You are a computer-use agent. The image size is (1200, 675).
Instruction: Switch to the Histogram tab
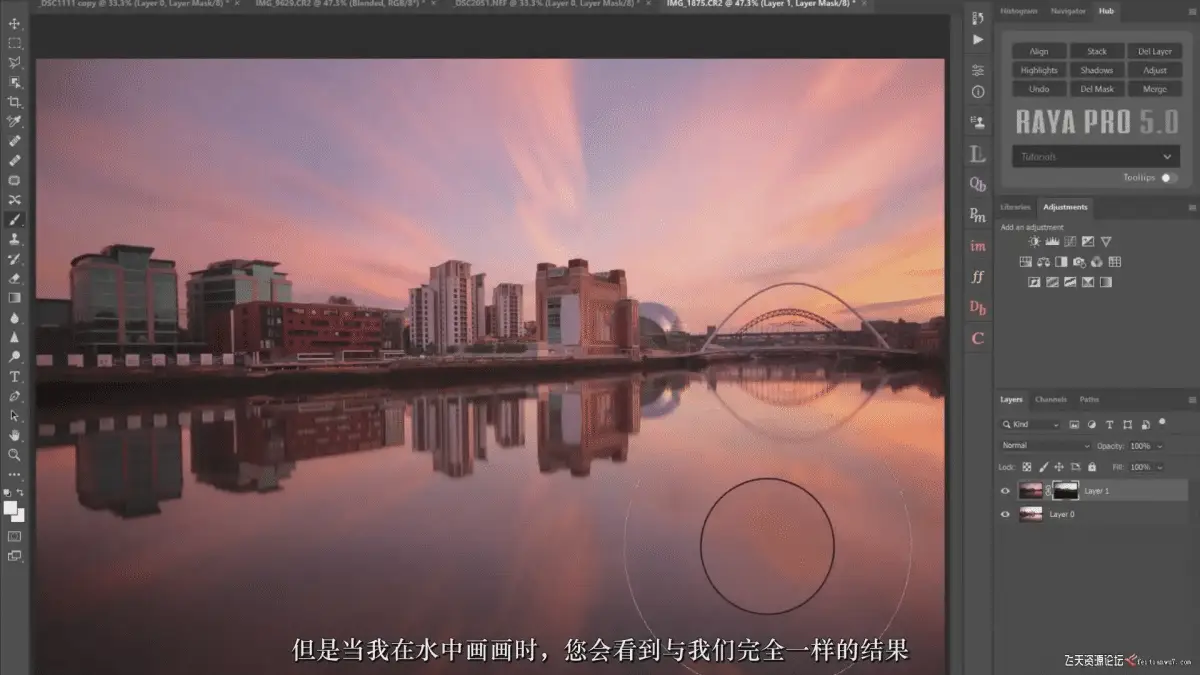pyautogui.click(x=1018, y=10)
